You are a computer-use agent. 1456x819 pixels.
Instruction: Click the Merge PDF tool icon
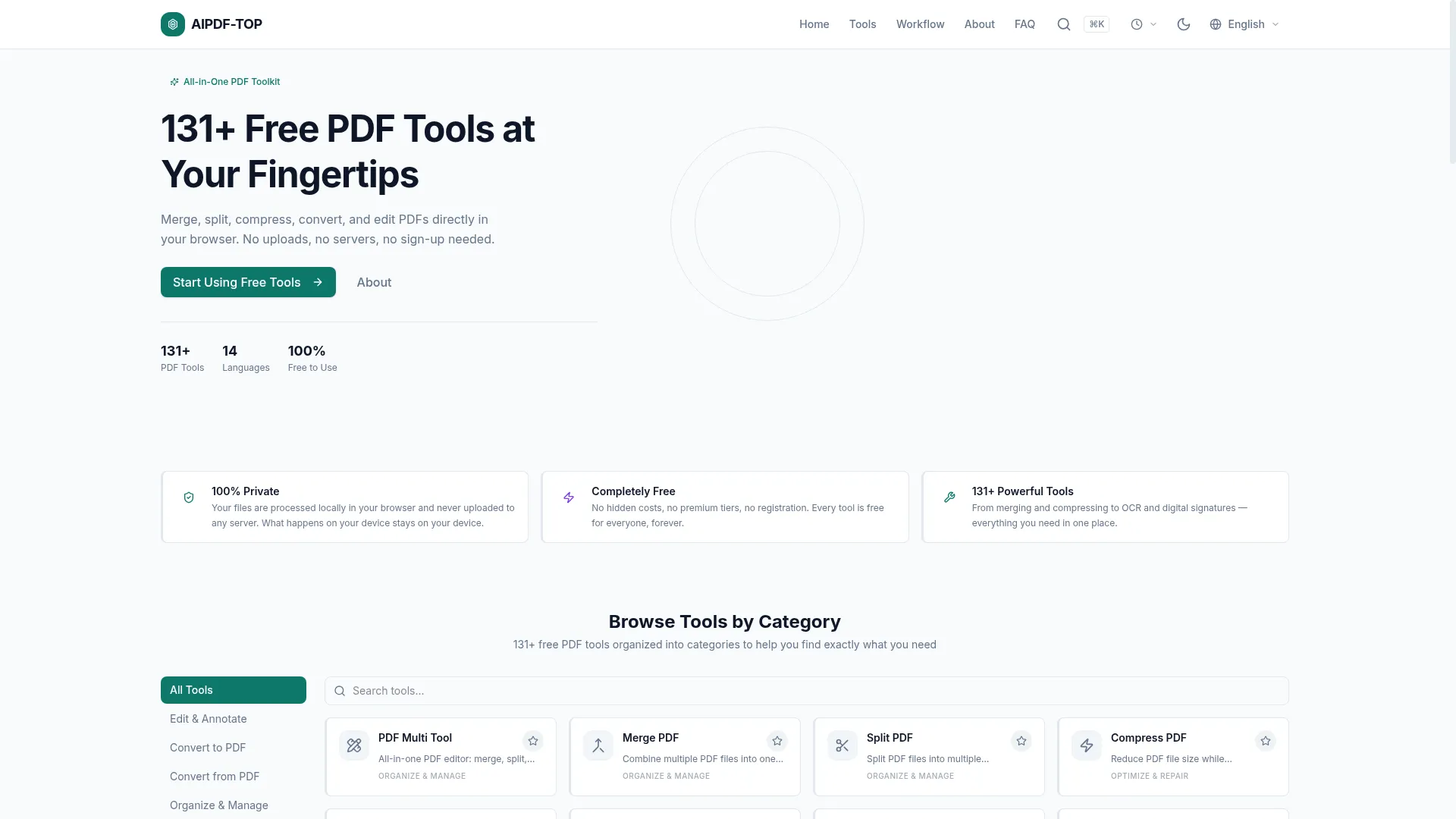598,745
